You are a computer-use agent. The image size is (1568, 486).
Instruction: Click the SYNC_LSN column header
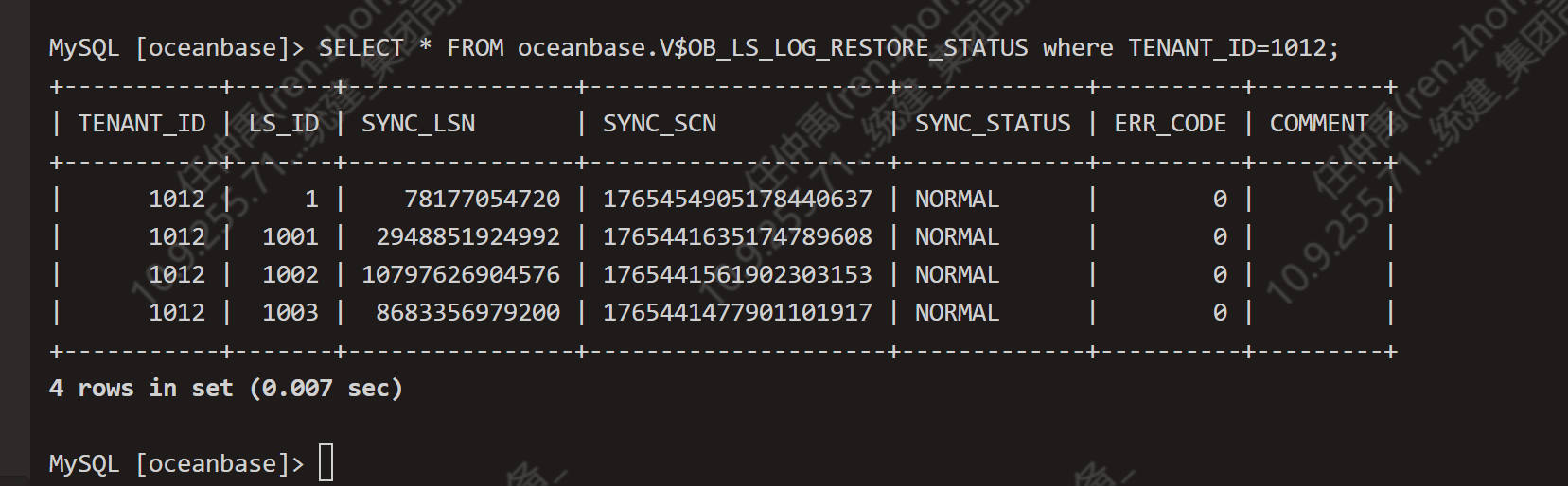[x=418, y=124]
